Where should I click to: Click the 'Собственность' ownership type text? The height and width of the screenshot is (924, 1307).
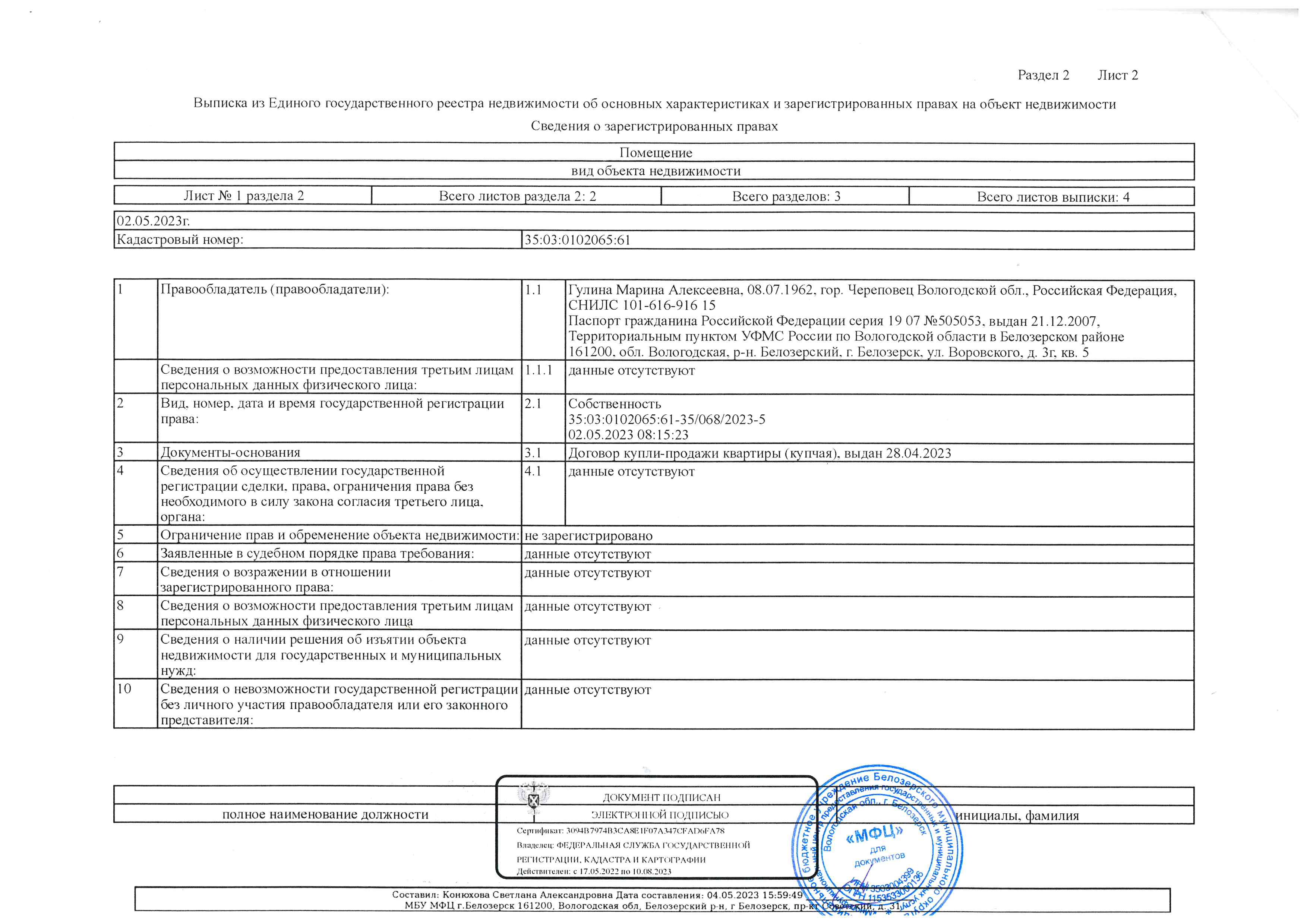click(614, 404)
